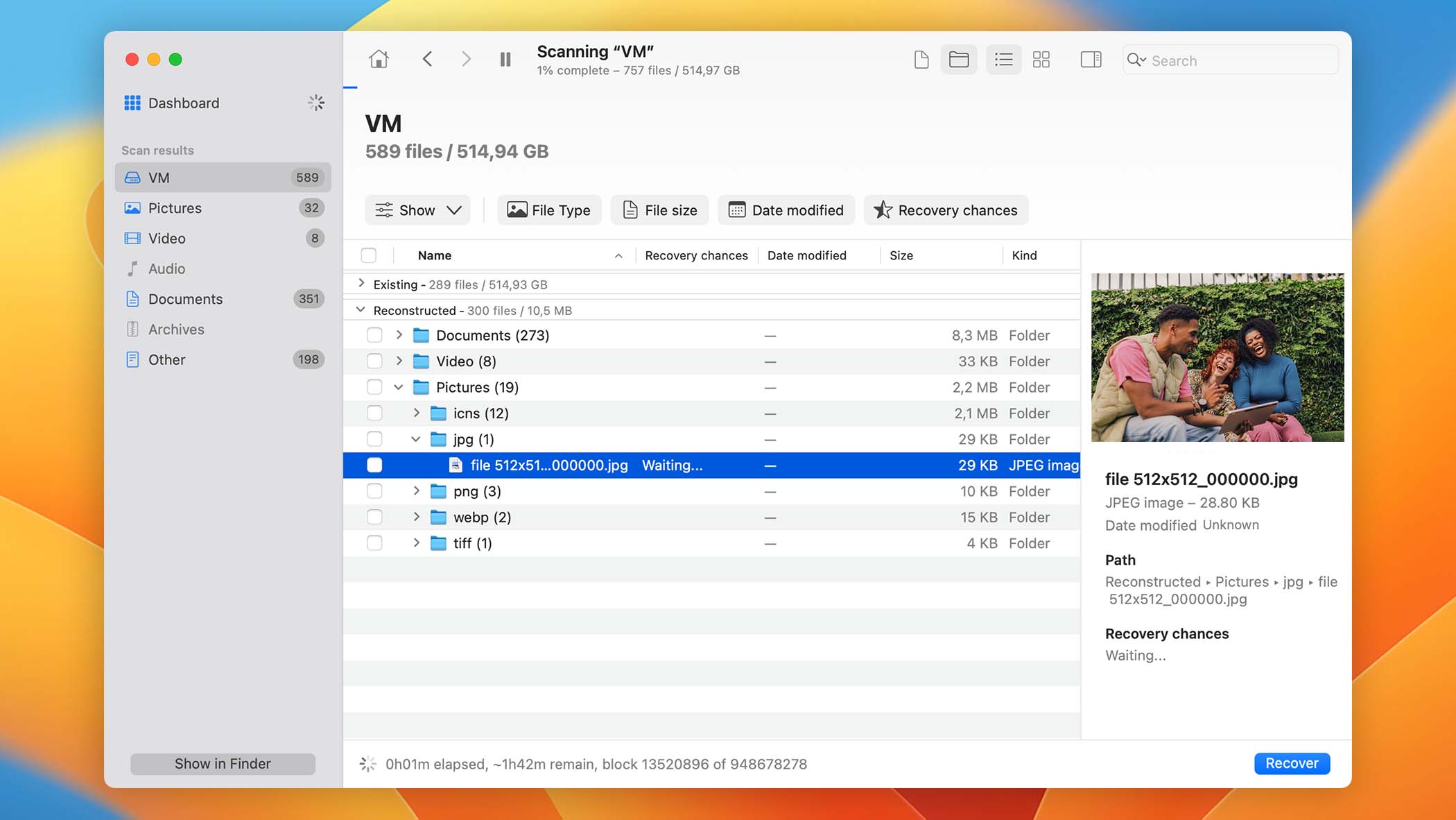Select Other in scan results sidebar
Viewport: 1456px width, 820px height.
coord(223,359)
